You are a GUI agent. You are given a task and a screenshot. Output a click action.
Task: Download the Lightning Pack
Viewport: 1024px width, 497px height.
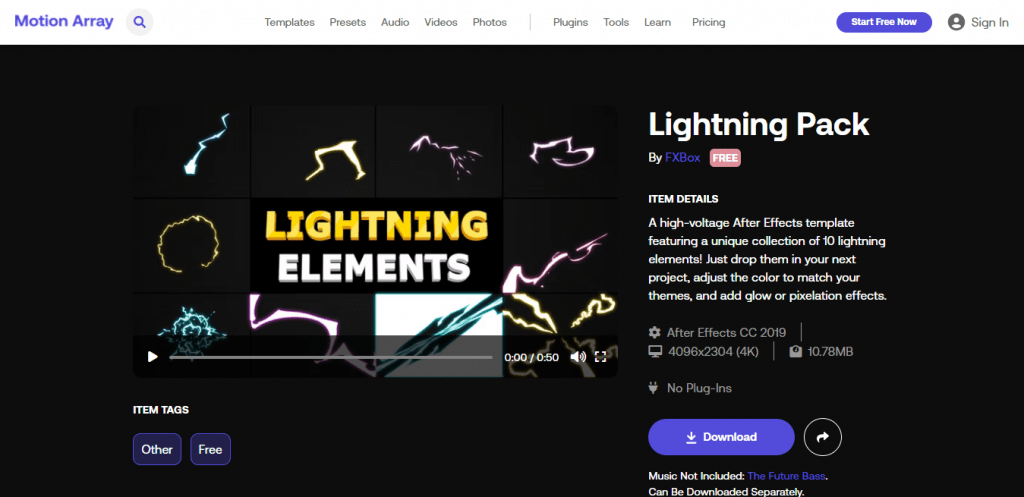point(721,437)
